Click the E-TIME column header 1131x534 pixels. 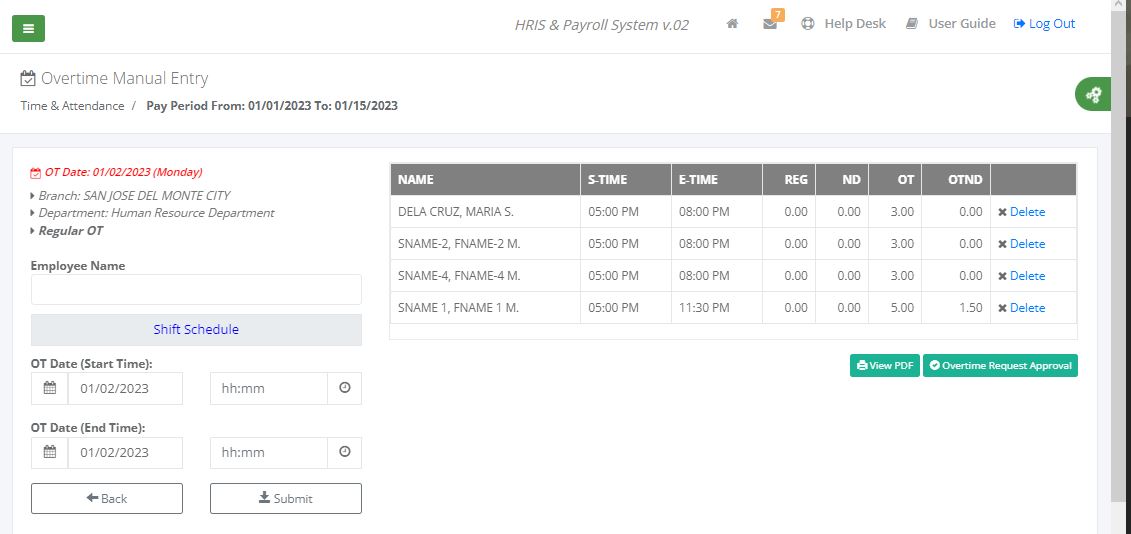716,180
